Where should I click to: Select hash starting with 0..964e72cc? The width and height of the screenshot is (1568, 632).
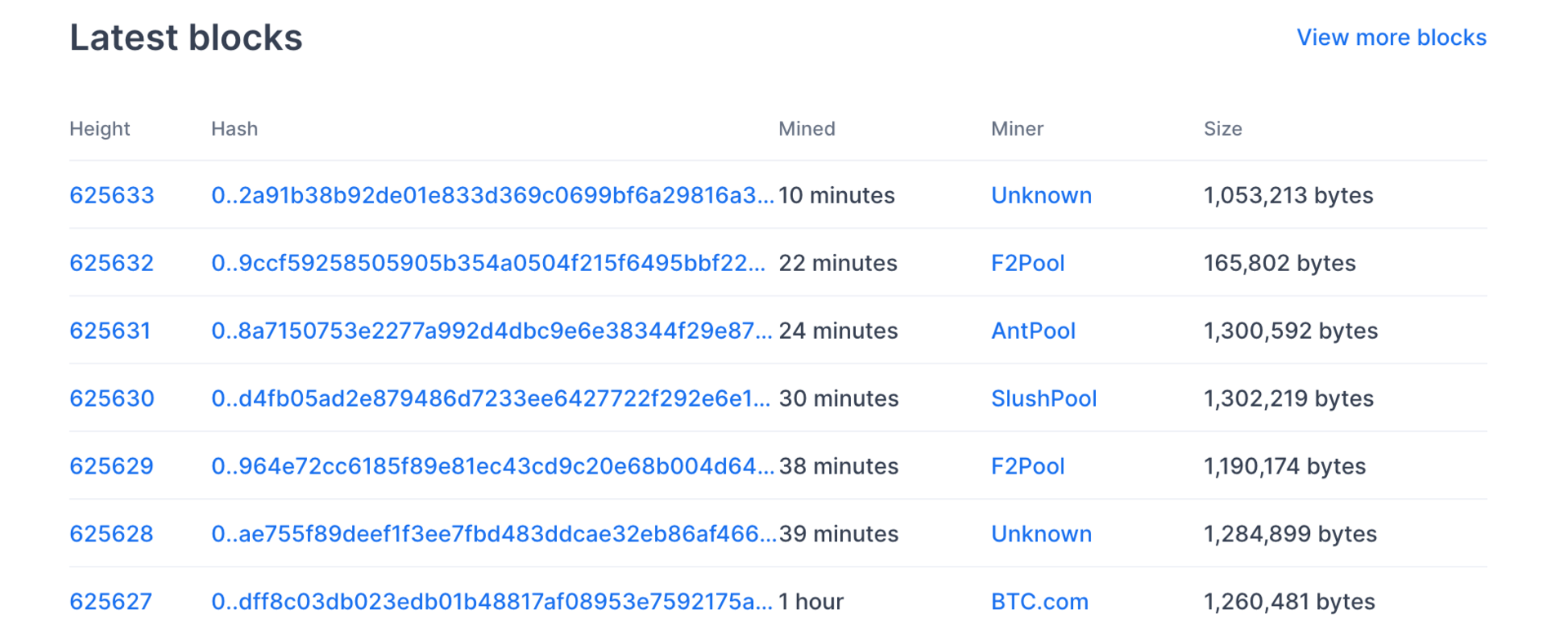[492, 466]
